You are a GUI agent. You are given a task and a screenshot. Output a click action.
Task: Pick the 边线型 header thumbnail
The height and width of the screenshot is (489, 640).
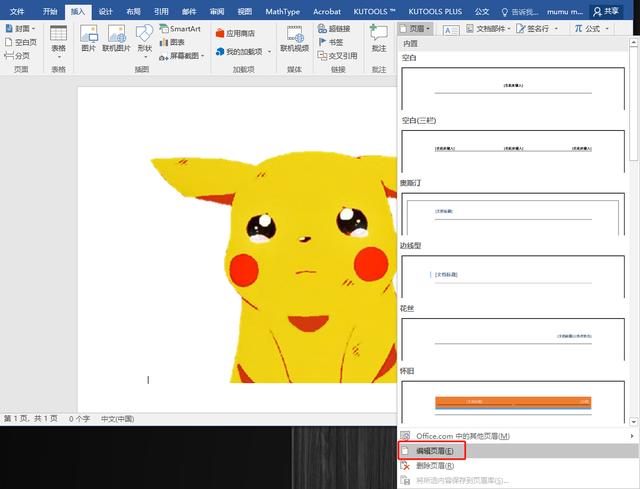tap(513, 277)
